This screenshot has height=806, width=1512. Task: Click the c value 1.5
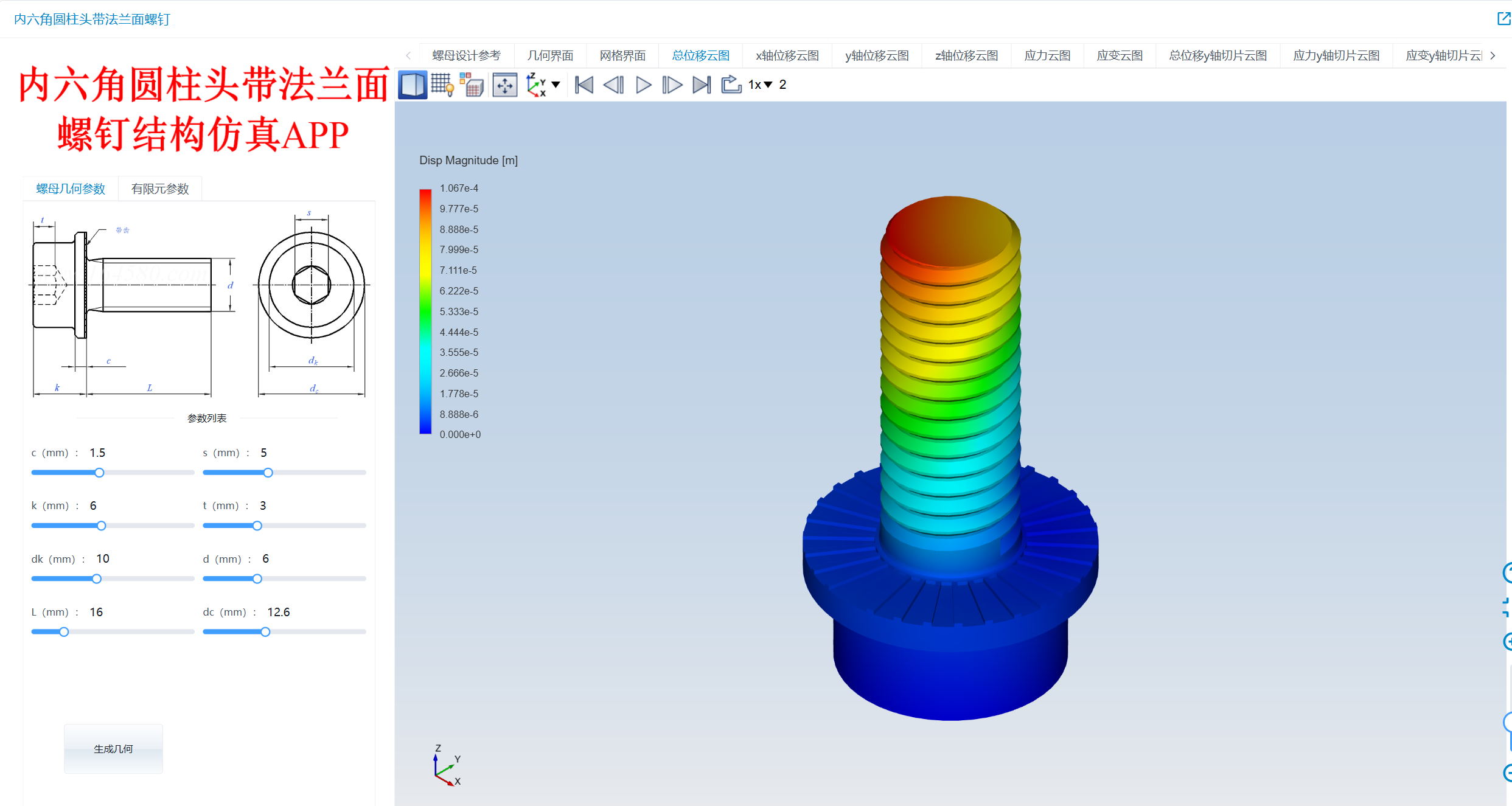pyautogui.click(x=97, y=453)
